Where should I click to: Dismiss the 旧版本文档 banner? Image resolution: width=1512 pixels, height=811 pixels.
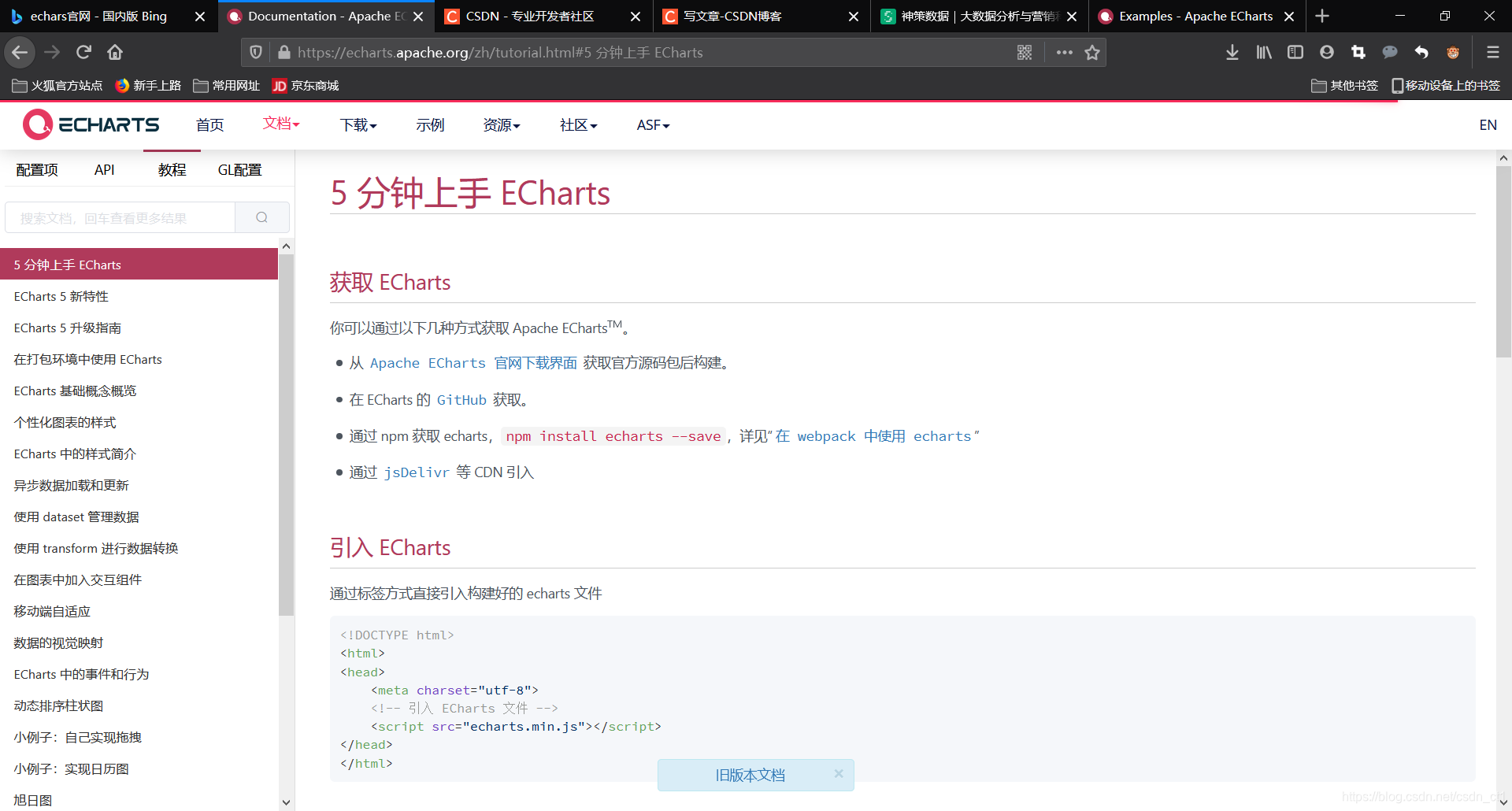839,774
